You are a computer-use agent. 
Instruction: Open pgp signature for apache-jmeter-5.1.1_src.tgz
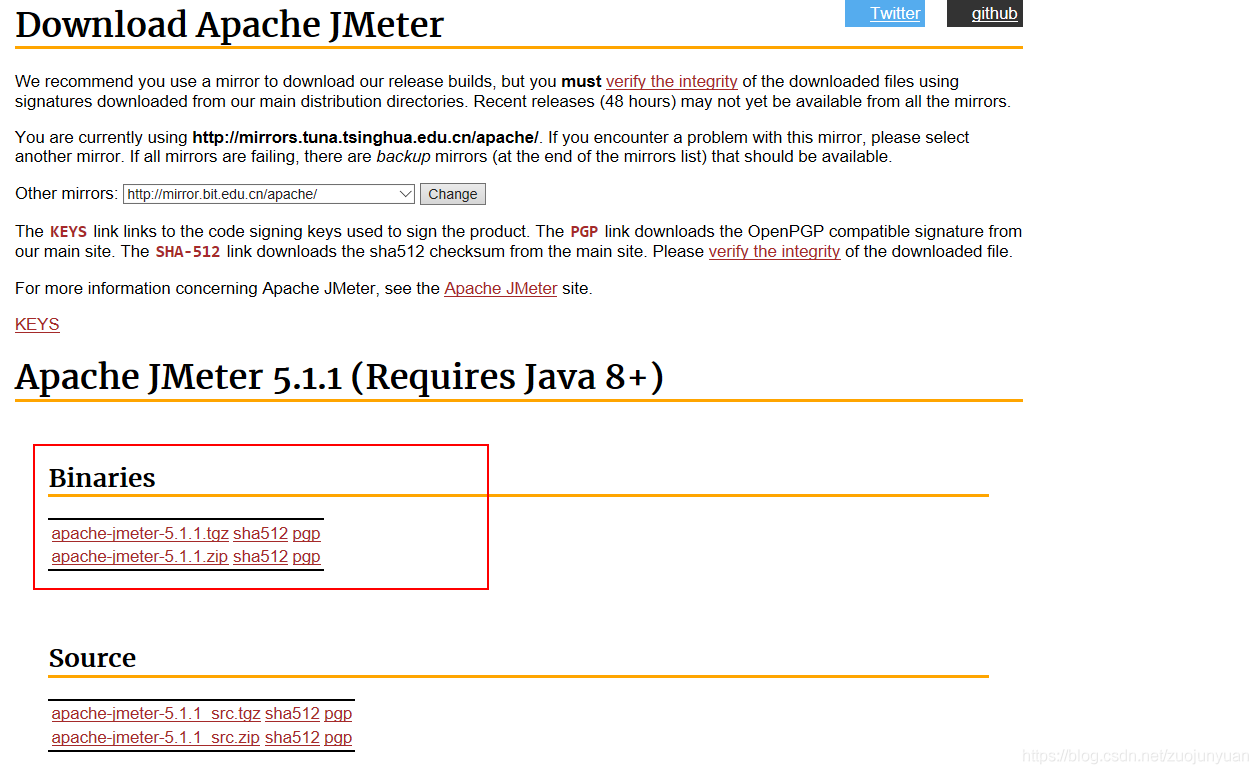(338, 713)
